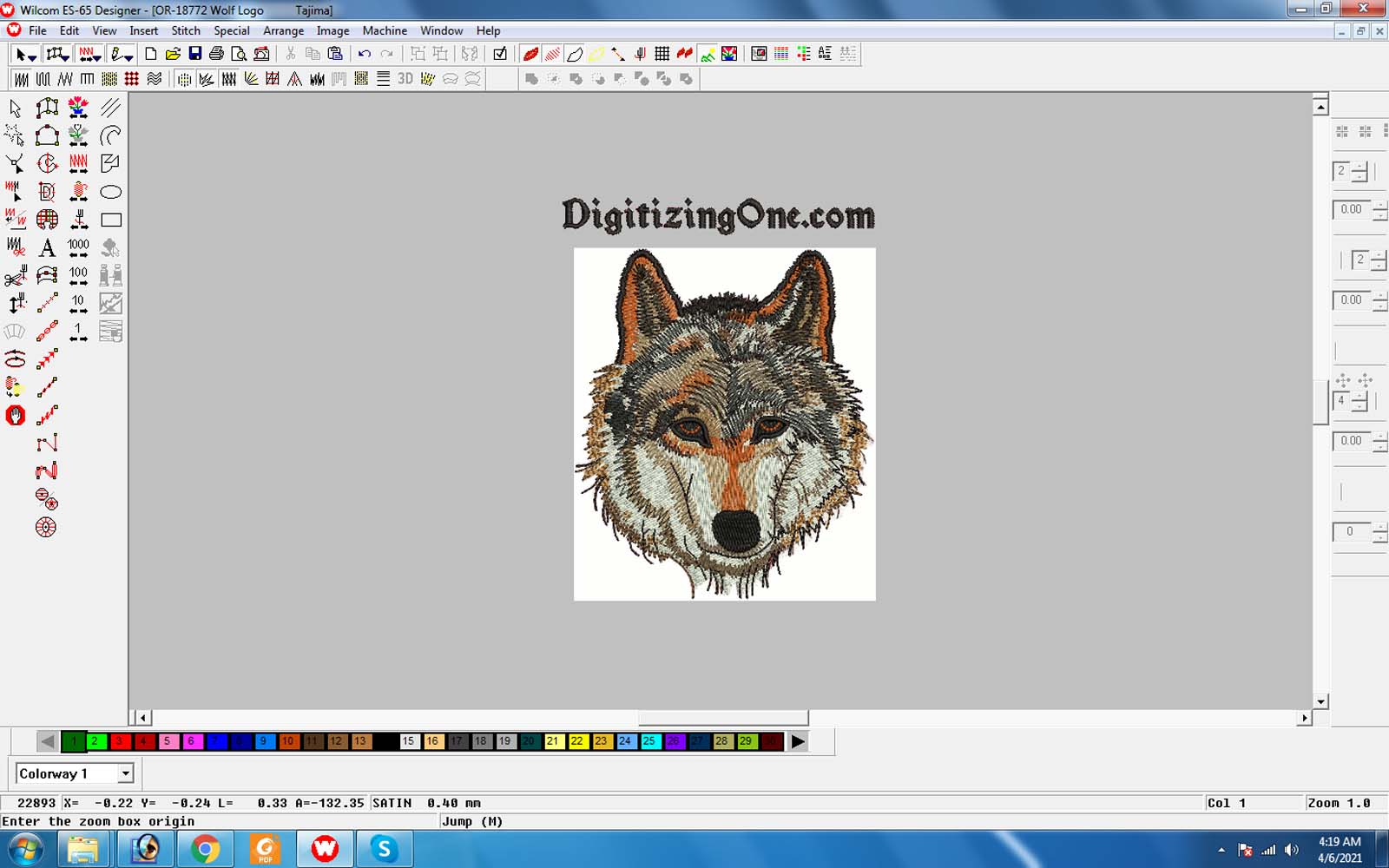Viewport: 1389px width, 868px height.
Task: Expand the Select tool dropdown arrow
Action: pos(32,58)
